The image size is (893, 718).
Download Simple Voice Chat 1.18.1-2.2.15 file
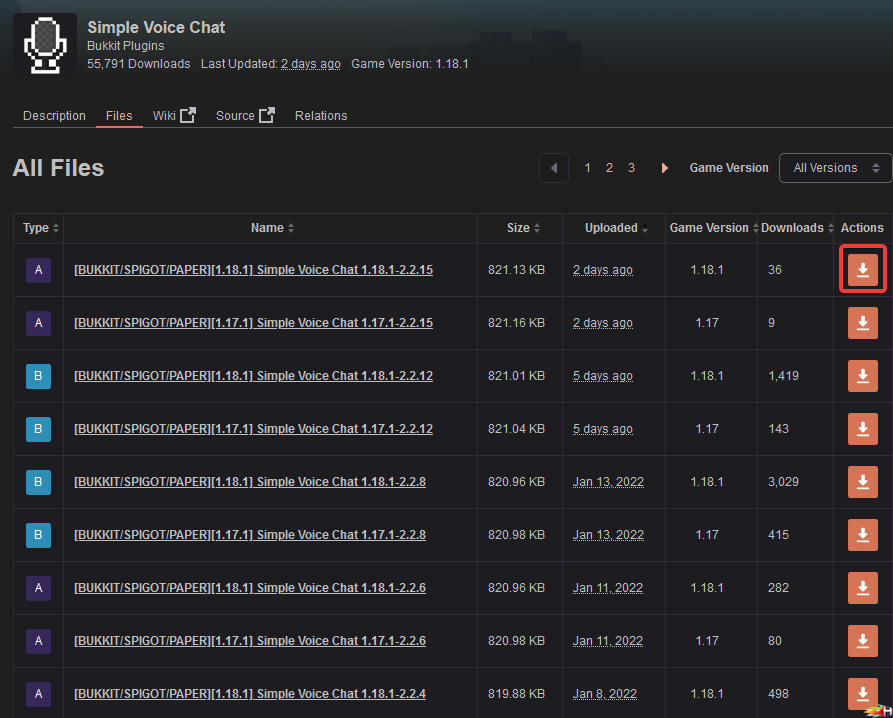pos(862,269)
